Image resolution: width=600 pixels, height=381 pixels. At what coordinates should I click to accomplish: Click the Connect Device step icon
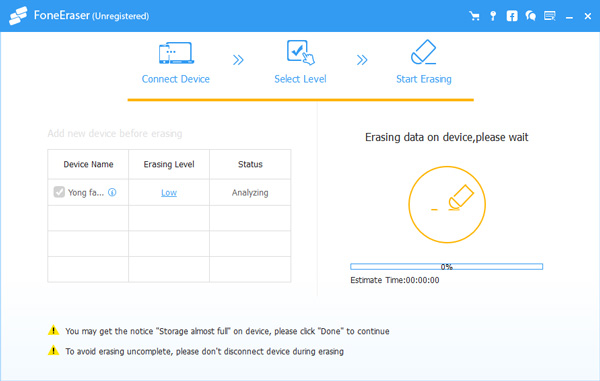pyautogui.click(x=176, y=53)
